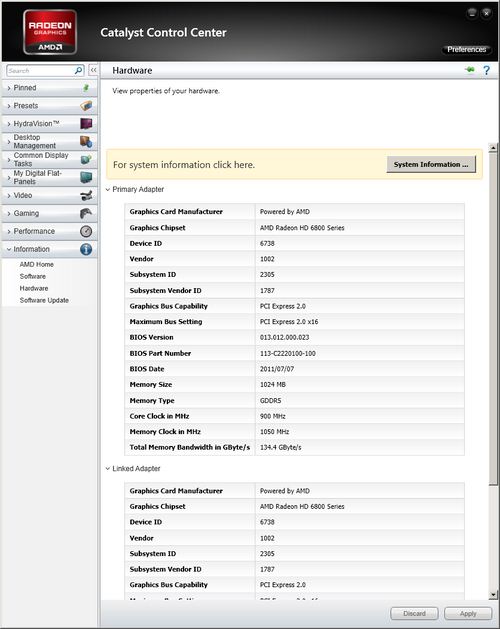
Task: Click the My Digital Flat-Panels icon
Action: tap(86, 177)
